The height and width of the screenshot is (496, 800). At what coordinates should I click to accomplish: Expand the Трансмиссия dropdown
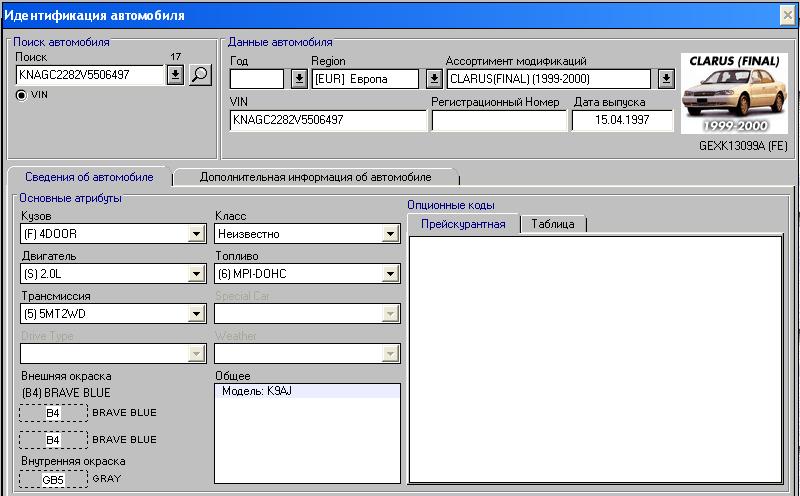click(196, 314)
